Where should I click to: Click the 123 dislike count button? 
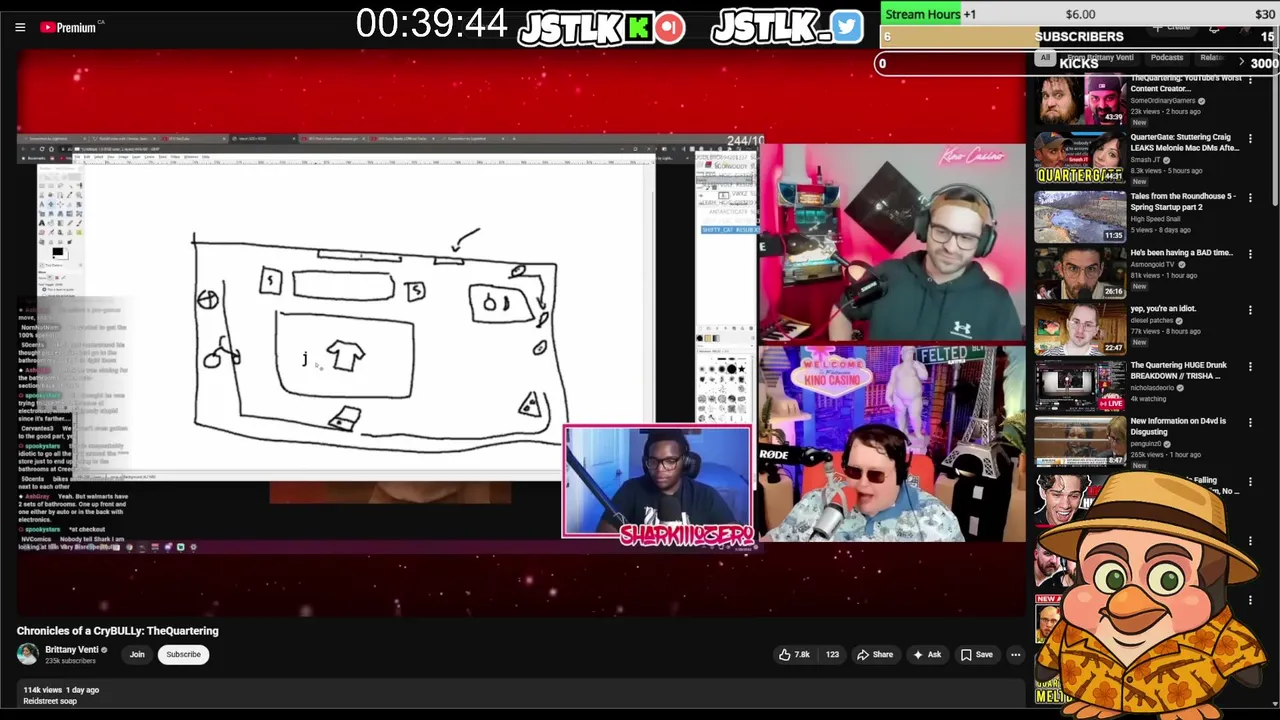tap(831, 654)
